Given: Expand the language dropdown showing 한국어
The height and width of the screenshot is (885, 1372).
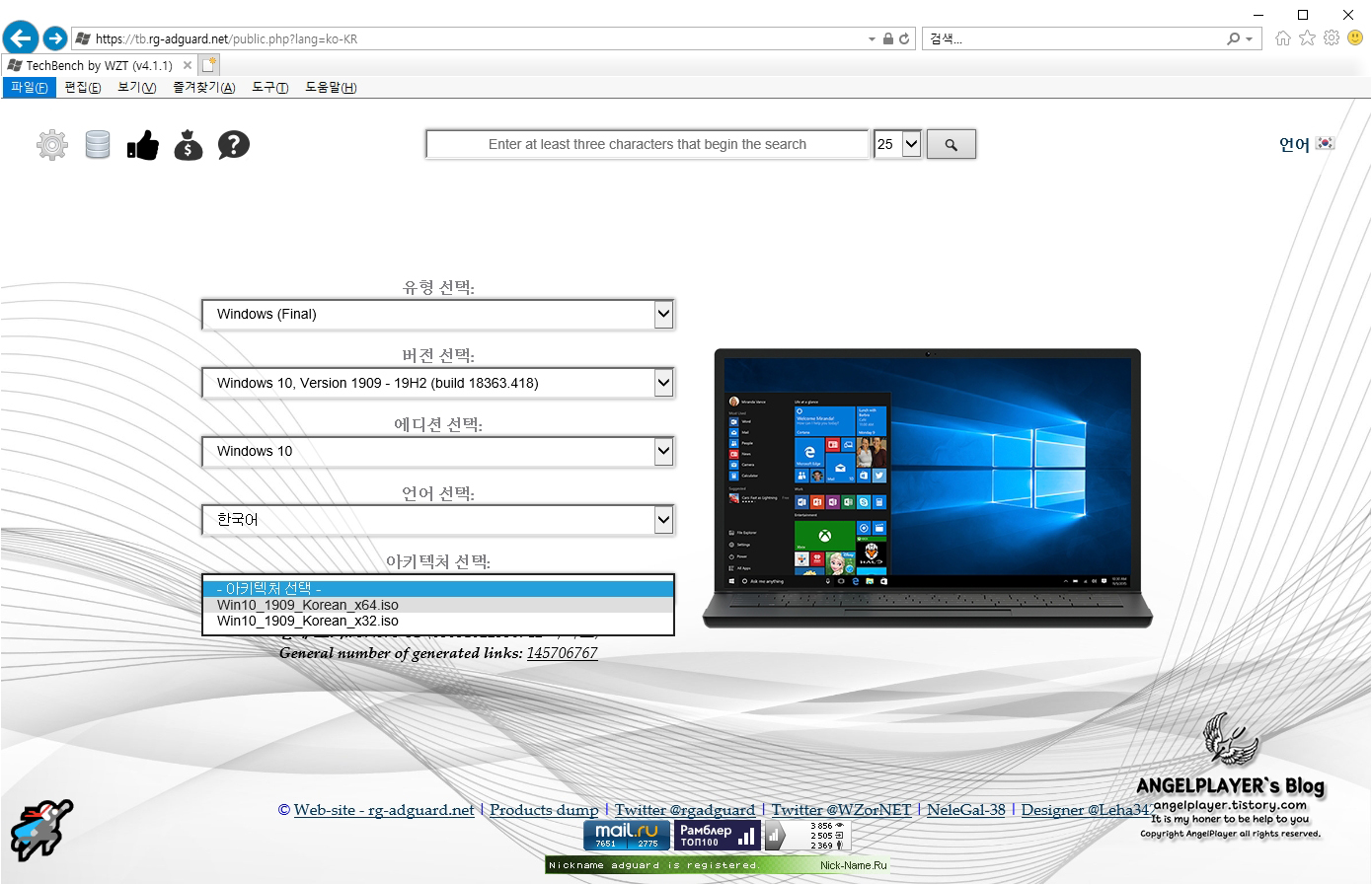Looking at the screenshot, I should pyautogui.click(x=663, y=519).
